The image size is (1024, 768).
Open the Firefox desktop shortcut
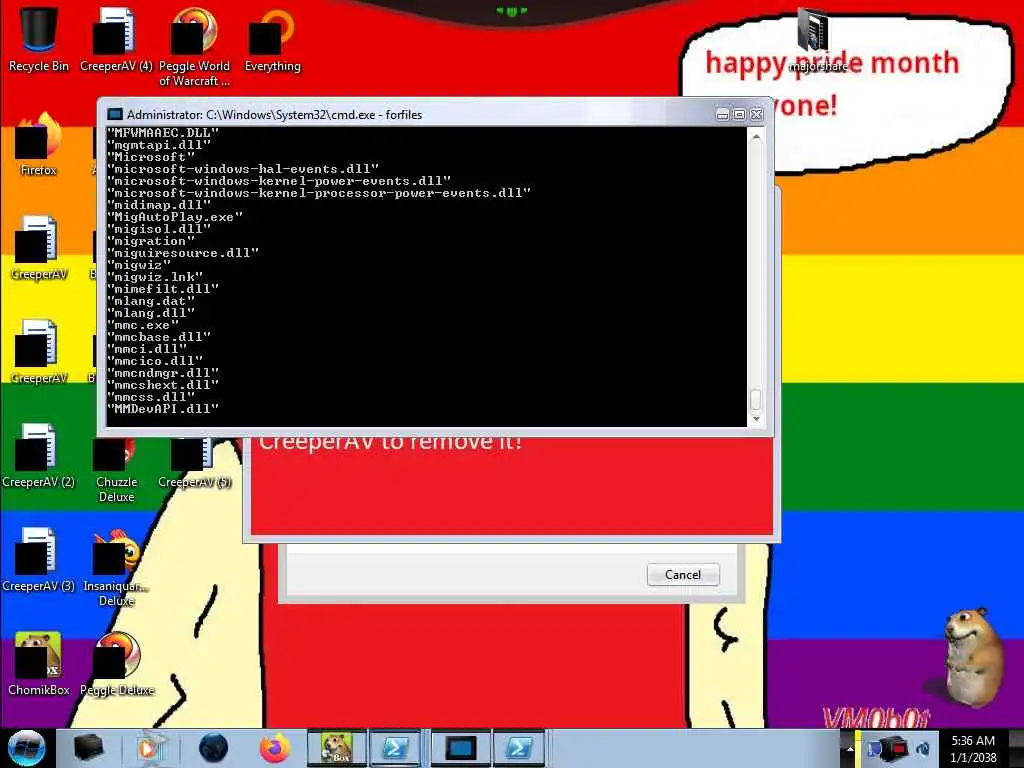tap(39, 144)
